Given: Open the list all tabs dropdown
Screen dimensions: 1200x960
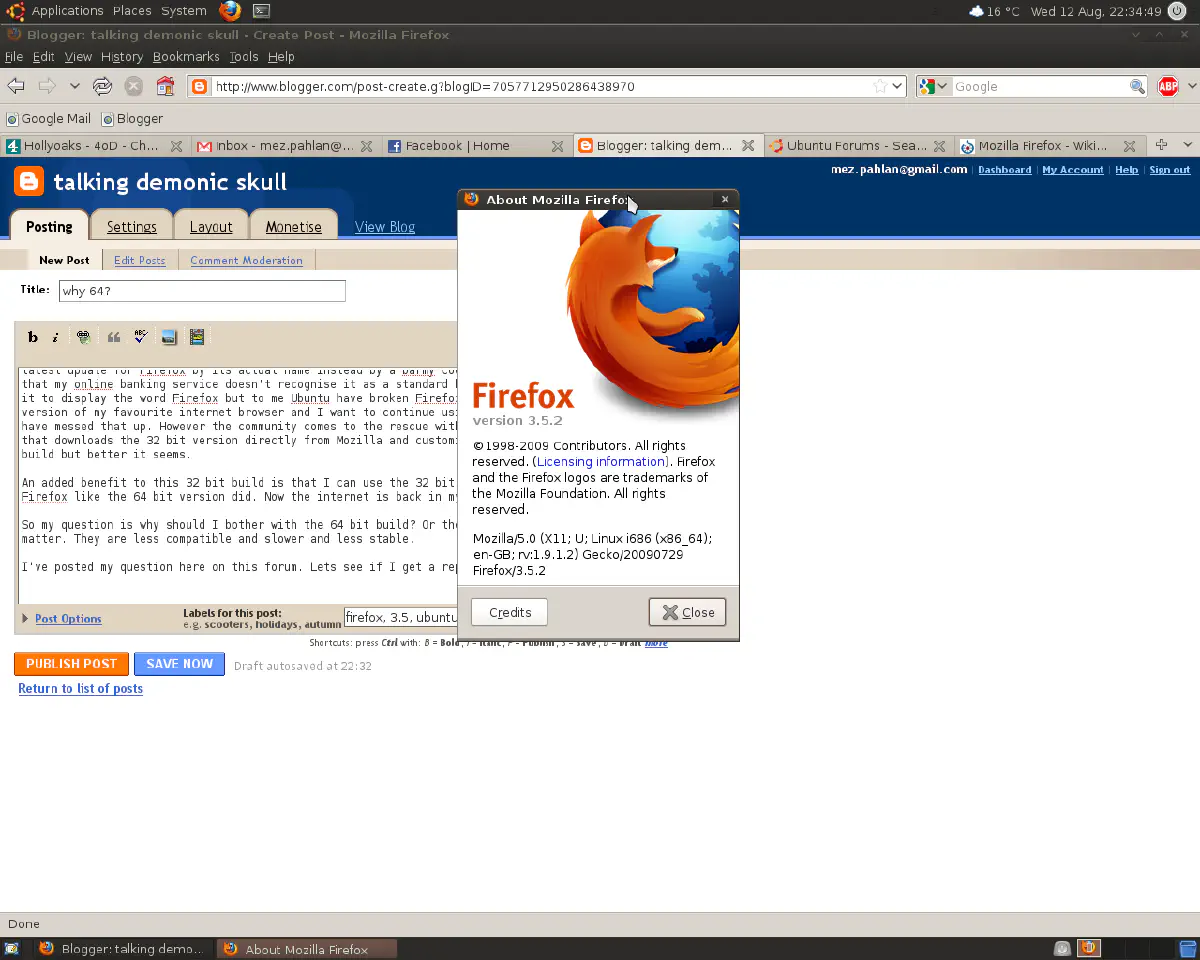Looking at the screenshot, I should pyautogui.click(x=1186, y=145).
